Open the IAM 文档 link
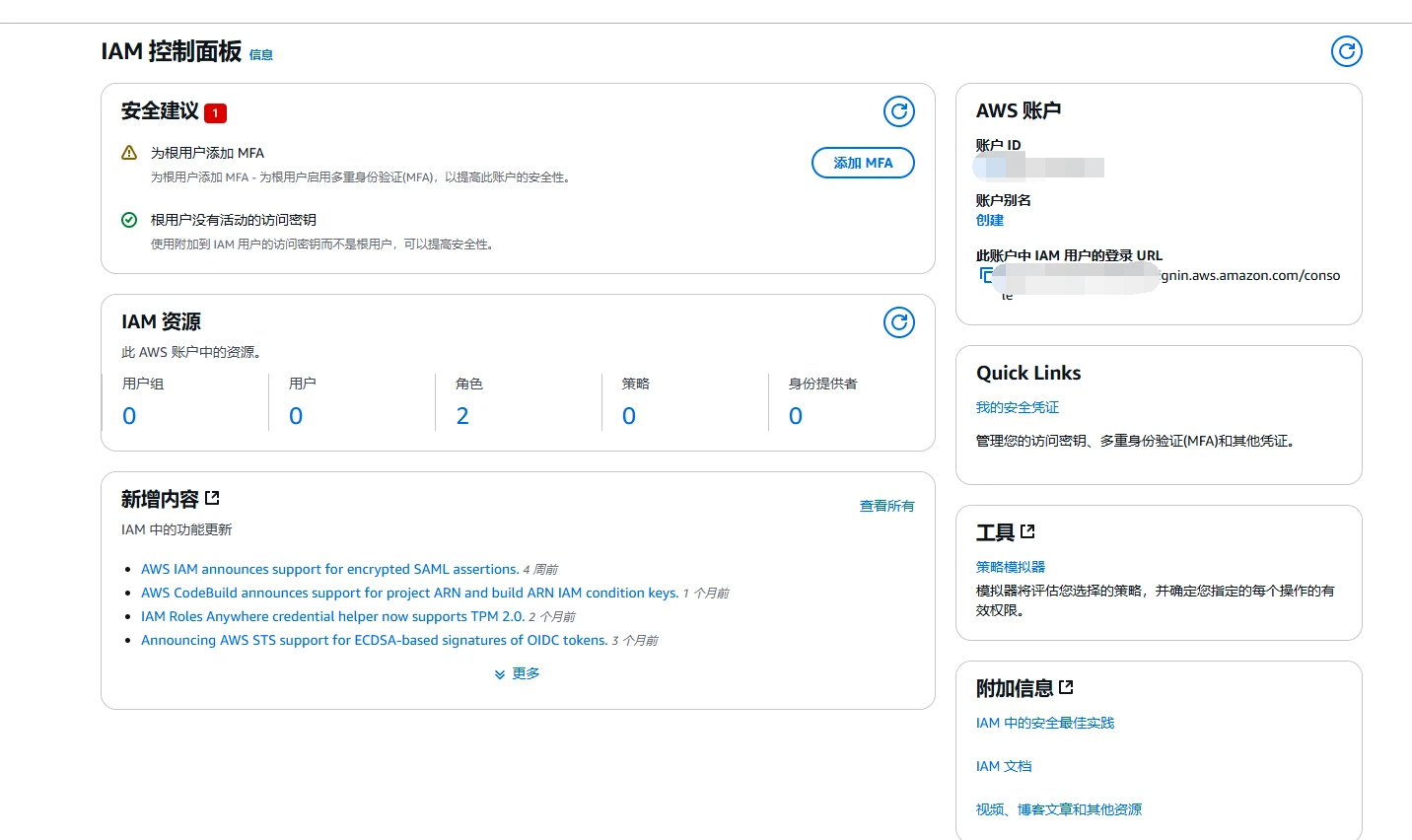Viewport: 1412px width, 840px height. tap(1004, 766)
